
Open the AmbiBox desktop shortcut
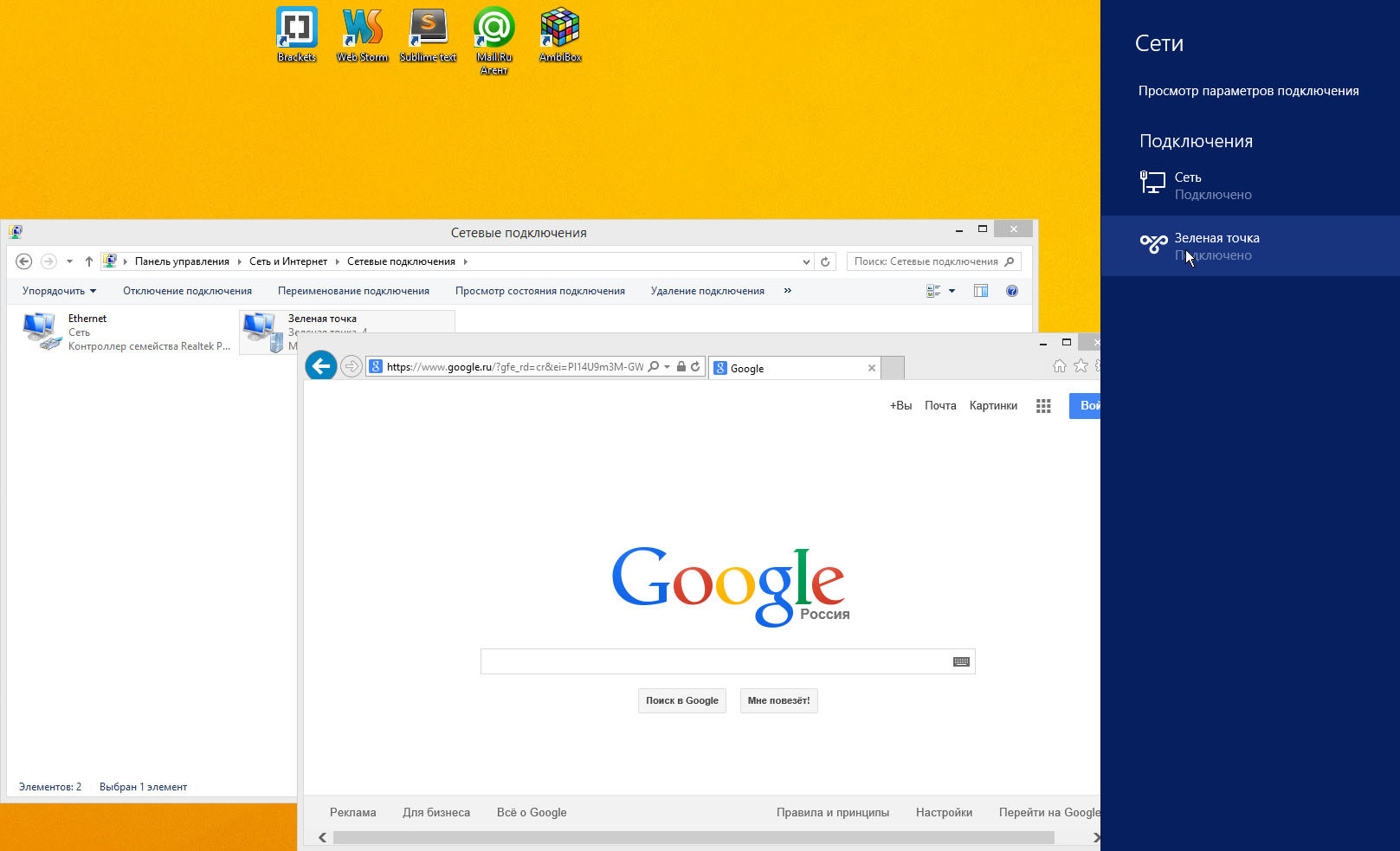tap(560, 35)
